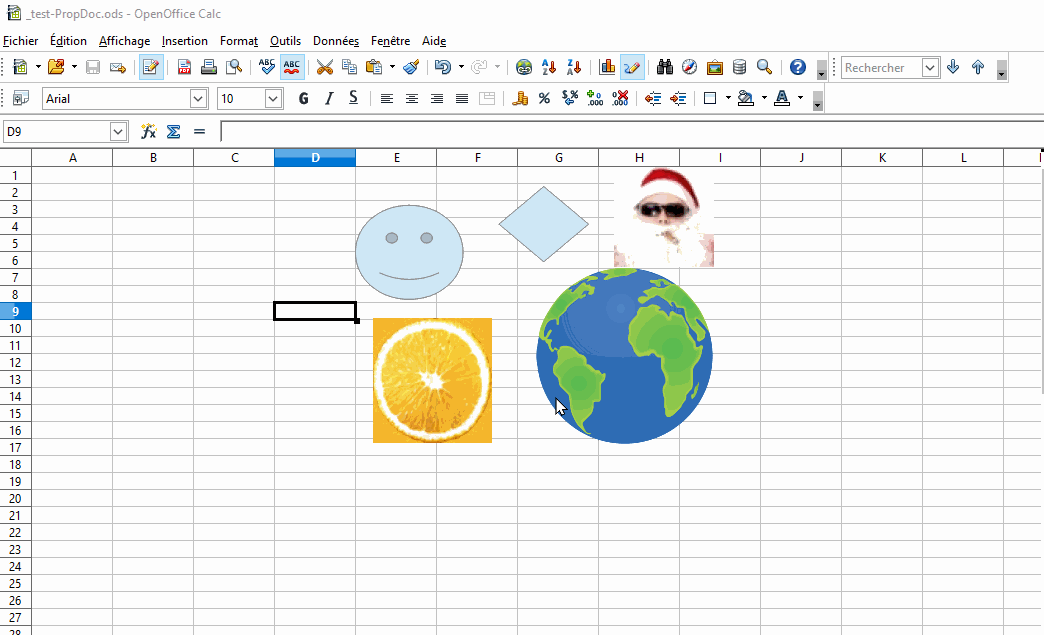Open the Background Color dropdown arrow
The width and height of the screenshot is (1044, 635).
coord(764,99)
